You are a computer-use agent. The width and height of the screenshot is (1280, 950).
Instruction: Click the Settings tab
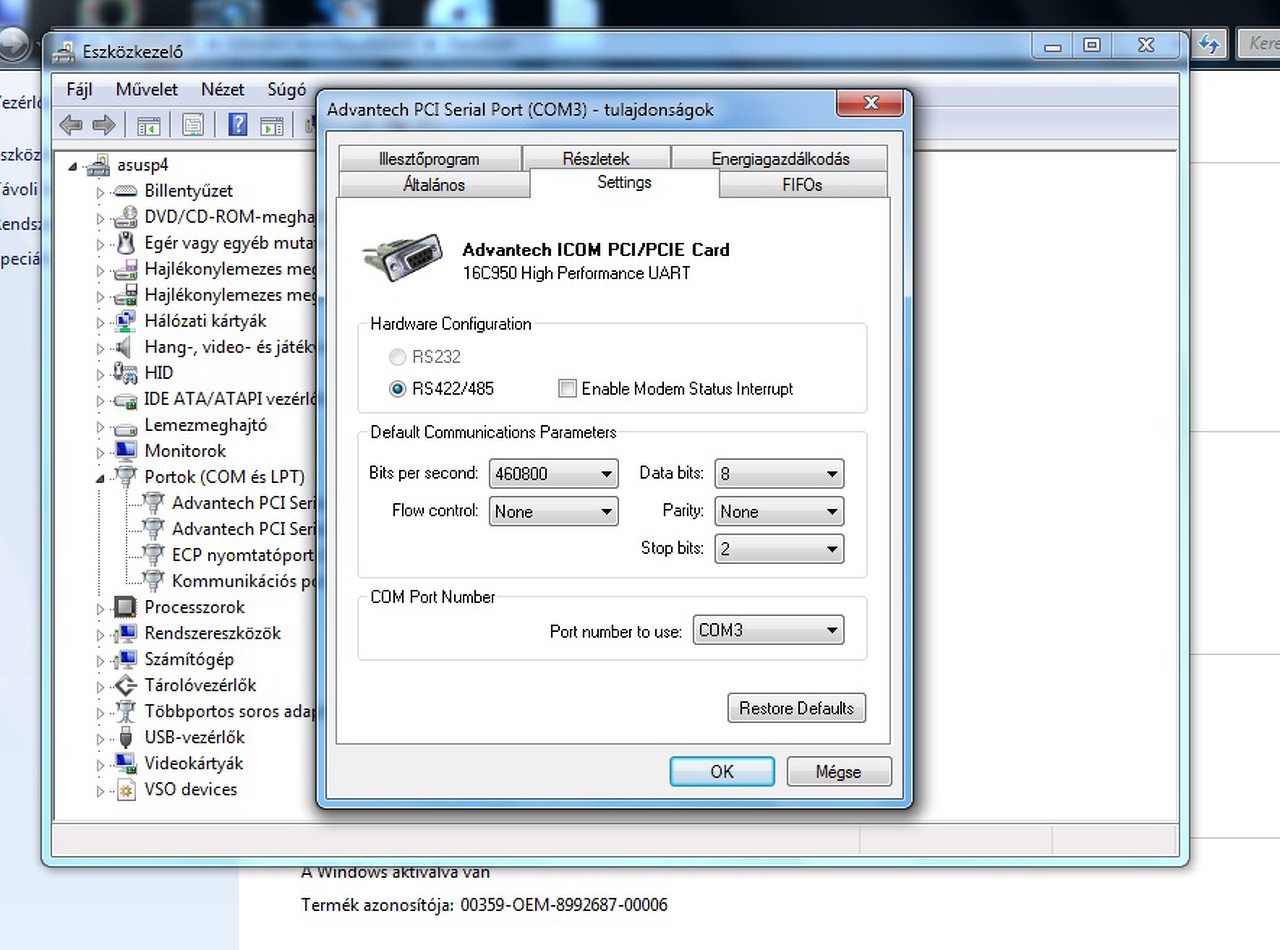pos(624,182)
